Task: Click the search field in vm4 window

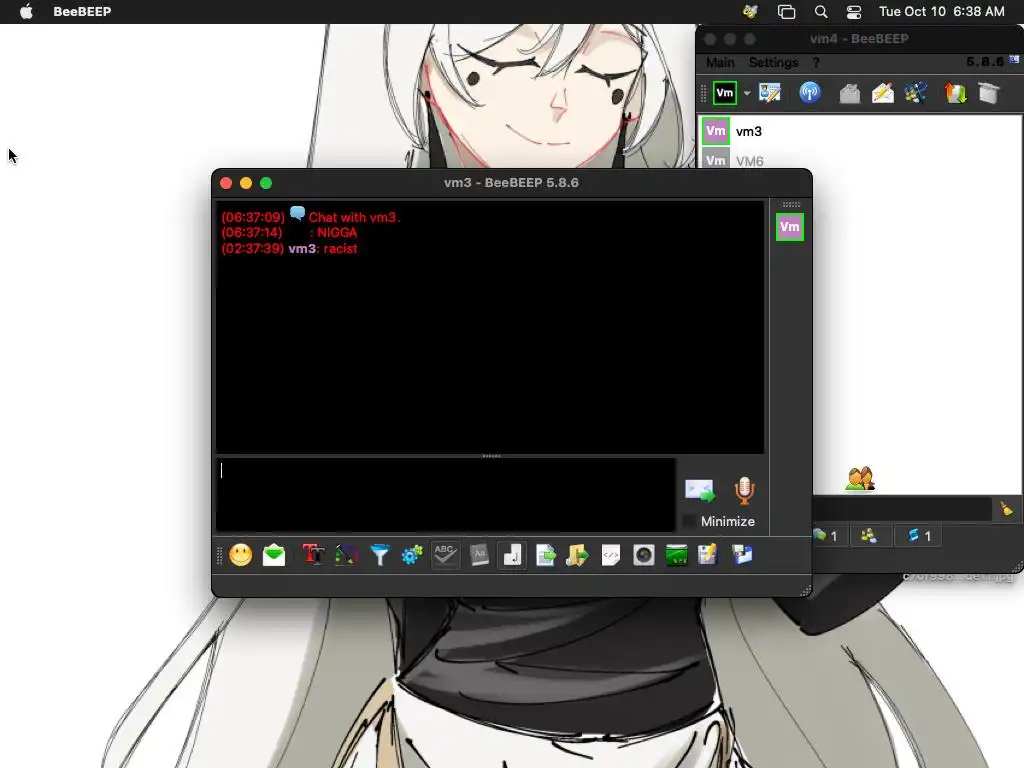Action: pyautogui.click(x=903, y=509)
